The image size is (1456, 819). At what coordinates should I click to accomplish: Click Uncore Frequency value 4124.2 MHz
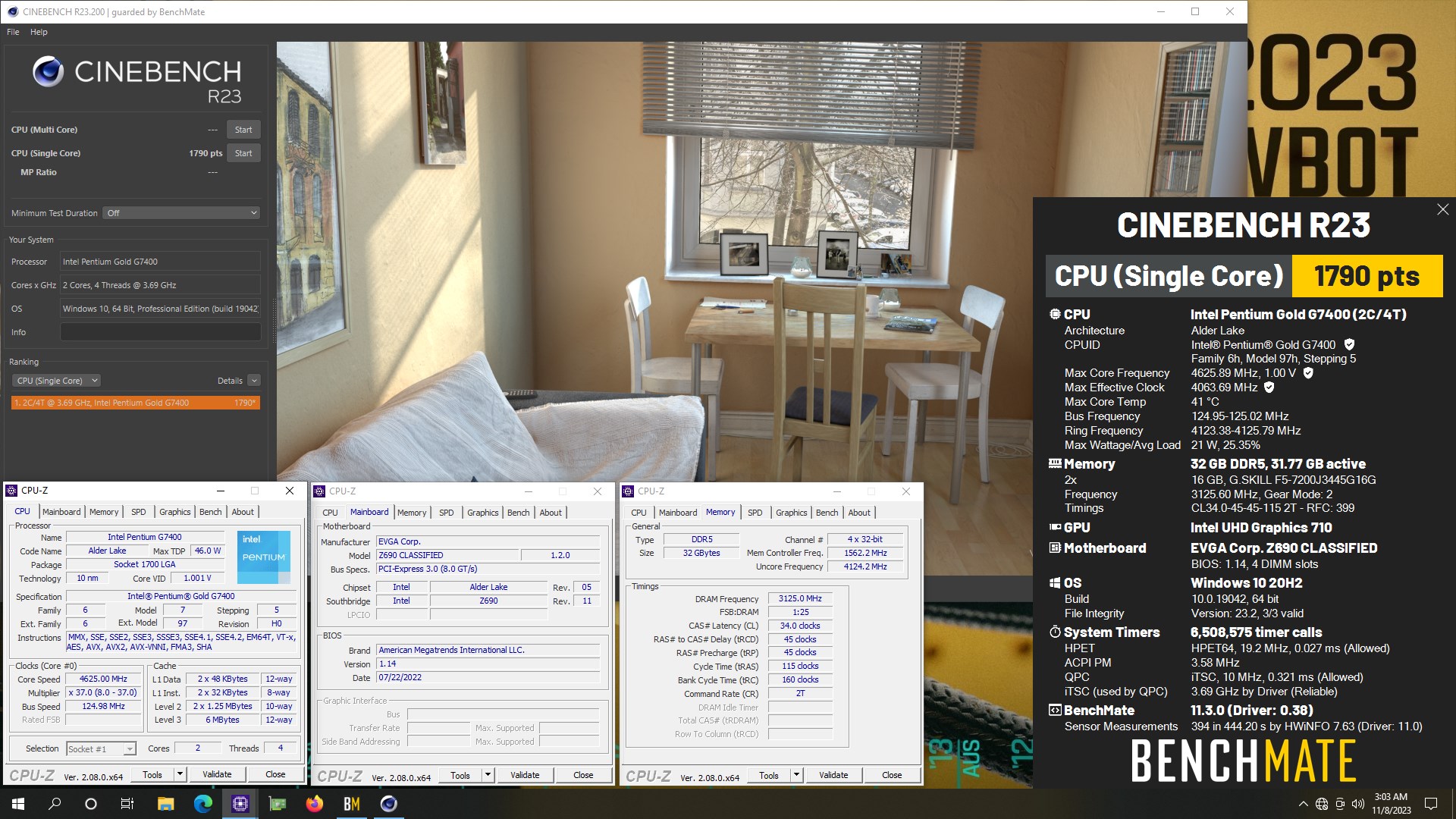(867, 566)
